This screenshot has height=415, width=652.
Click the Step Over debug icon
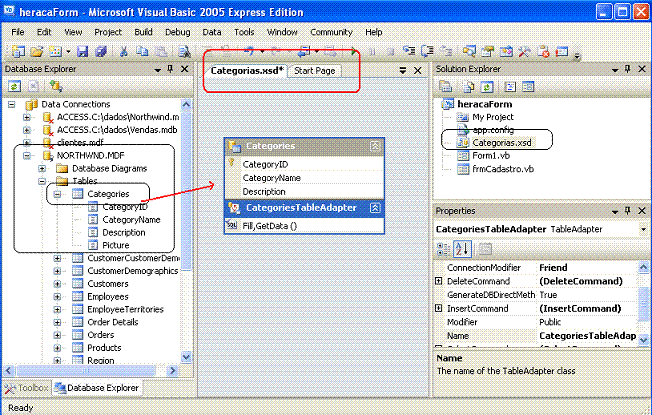tap(427, 51)
